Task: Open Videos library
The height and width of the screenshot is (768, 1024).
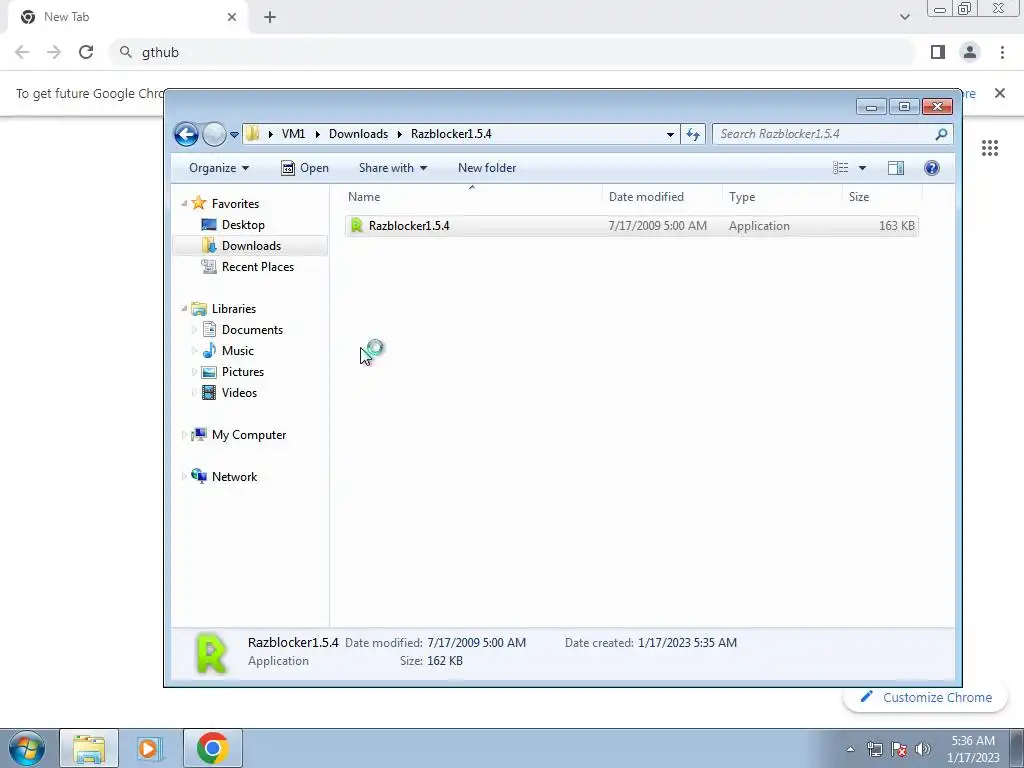Action: click(x=239, y=392)
